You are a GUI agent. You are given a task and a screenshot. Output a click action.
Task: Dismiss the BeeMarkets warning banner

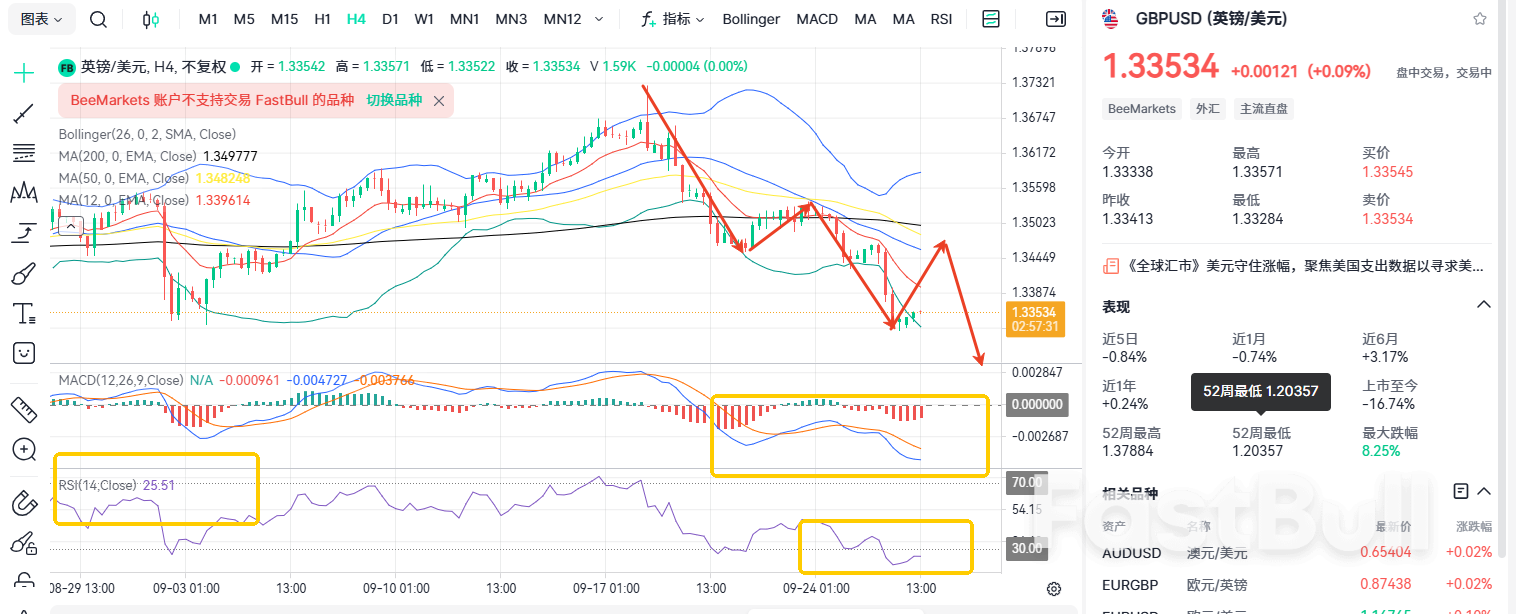point(438,100)
